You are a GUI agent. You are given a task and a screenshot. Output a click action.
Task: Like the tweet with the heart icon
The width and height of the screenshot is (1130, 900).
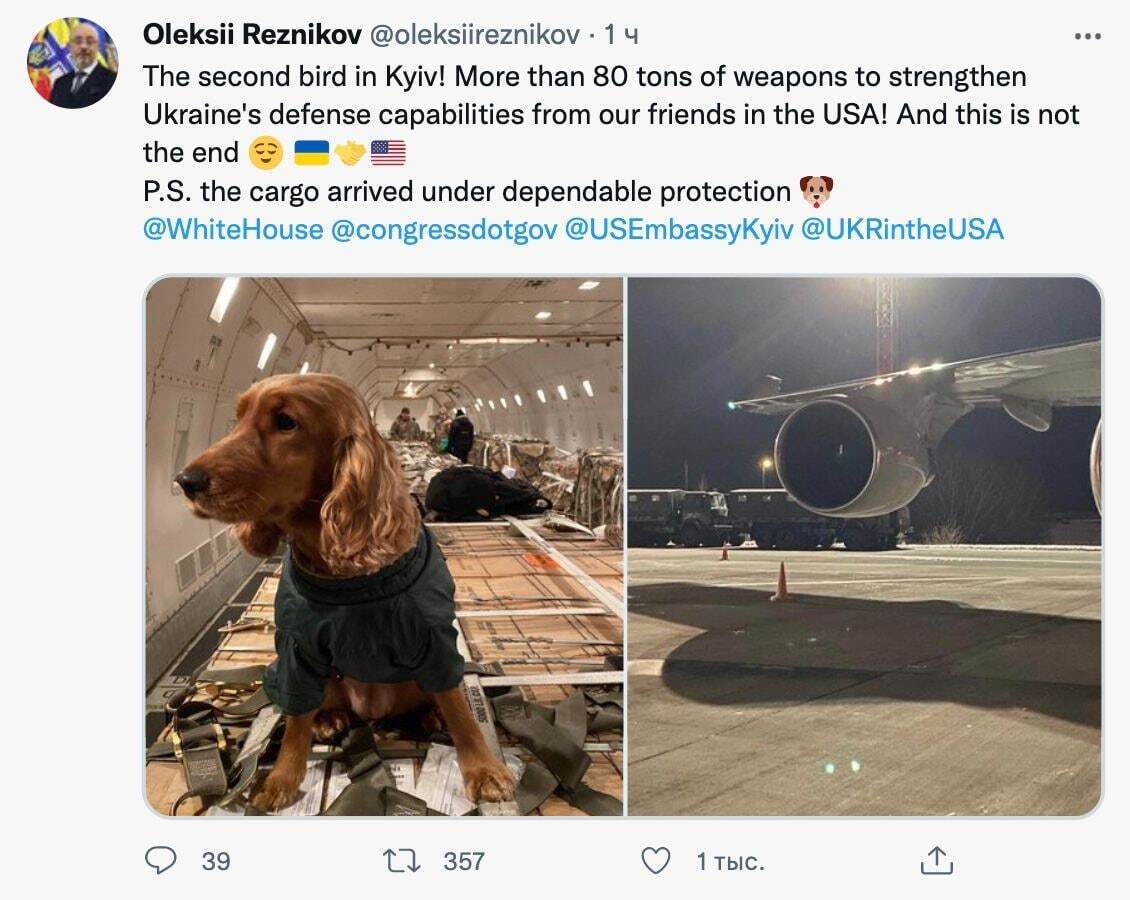click(x=655, y=860)
